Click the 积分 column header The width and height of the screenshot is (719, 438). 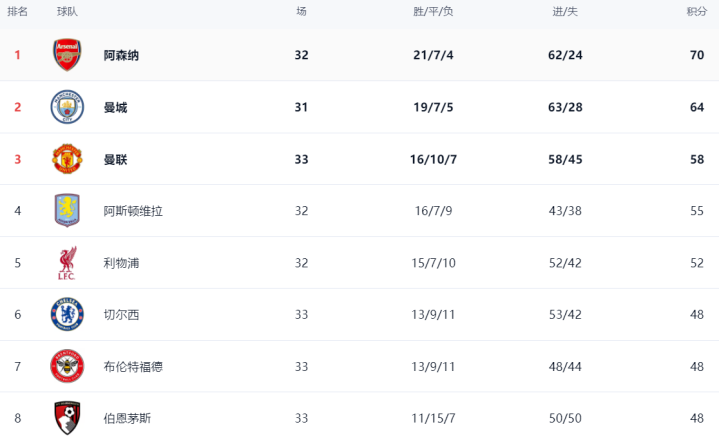696,11
